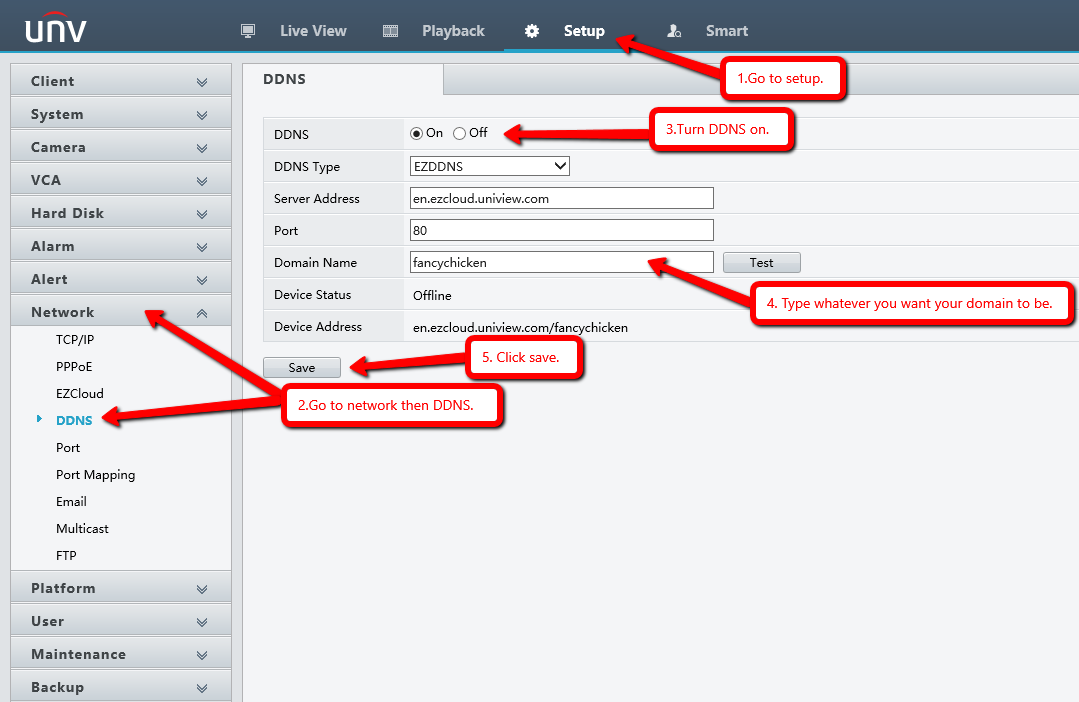Go to TCP/IP network settings

[x=75, y=340]
